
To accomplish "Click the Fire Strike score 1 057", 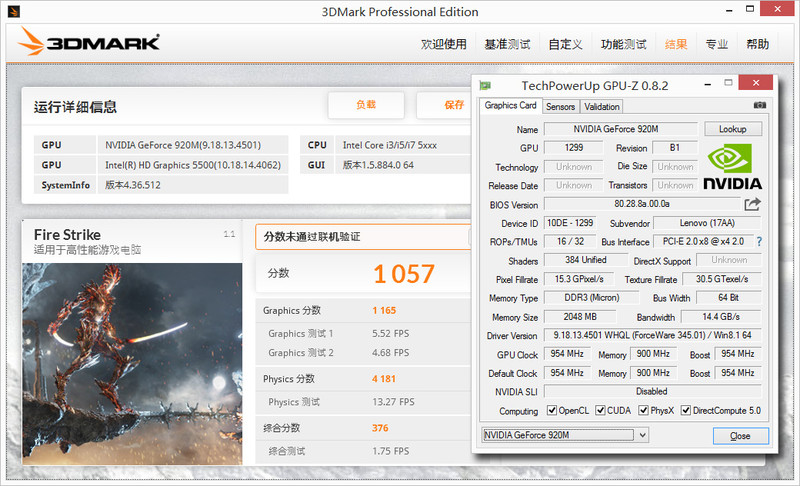I will pos(404,274).
